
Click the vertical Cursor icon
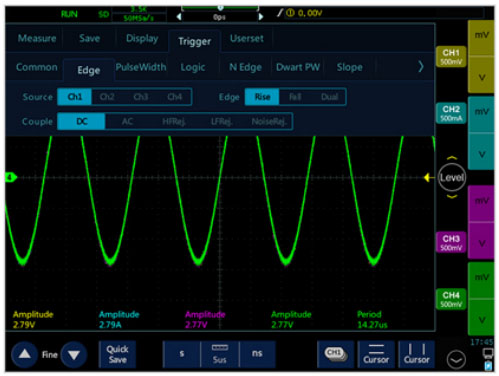tap(417, 354)
